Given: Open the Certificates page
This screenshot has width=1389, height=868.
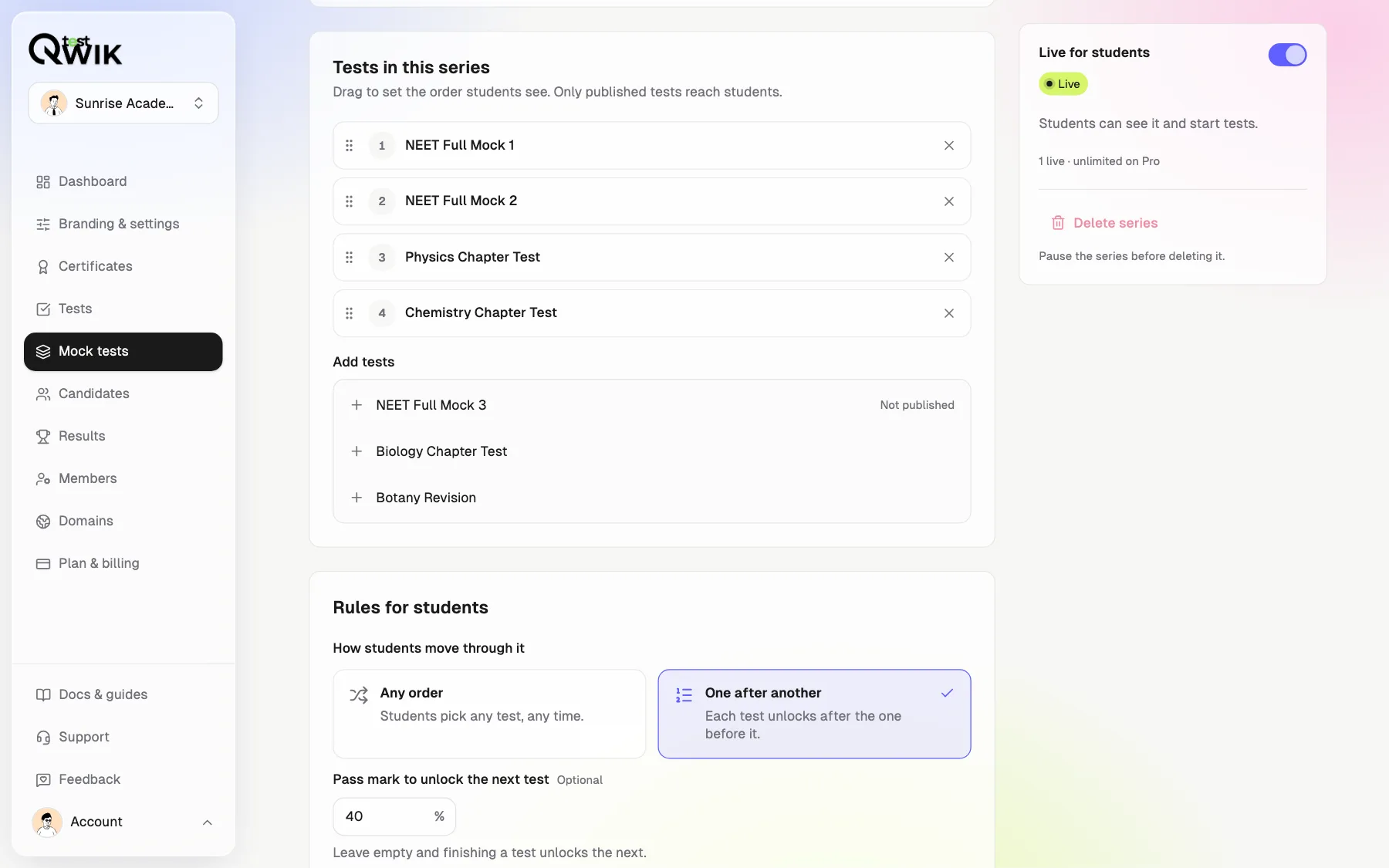Looking at the screenshot, I should click(123, 267).
